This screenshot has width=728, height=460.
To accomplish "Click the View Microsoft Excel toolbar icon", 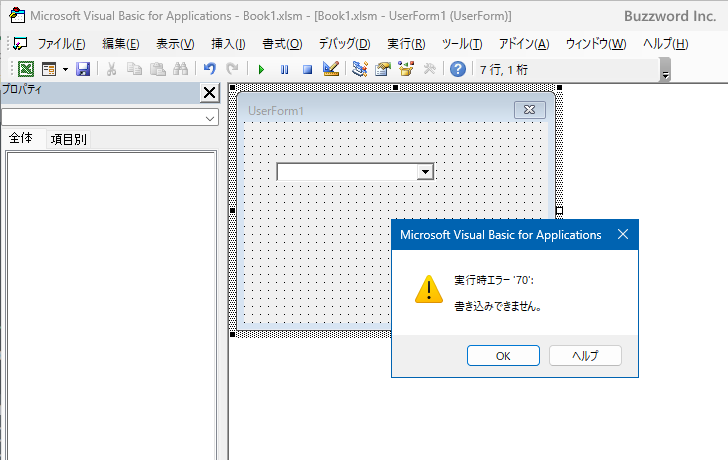I will (x=26, y=69).
